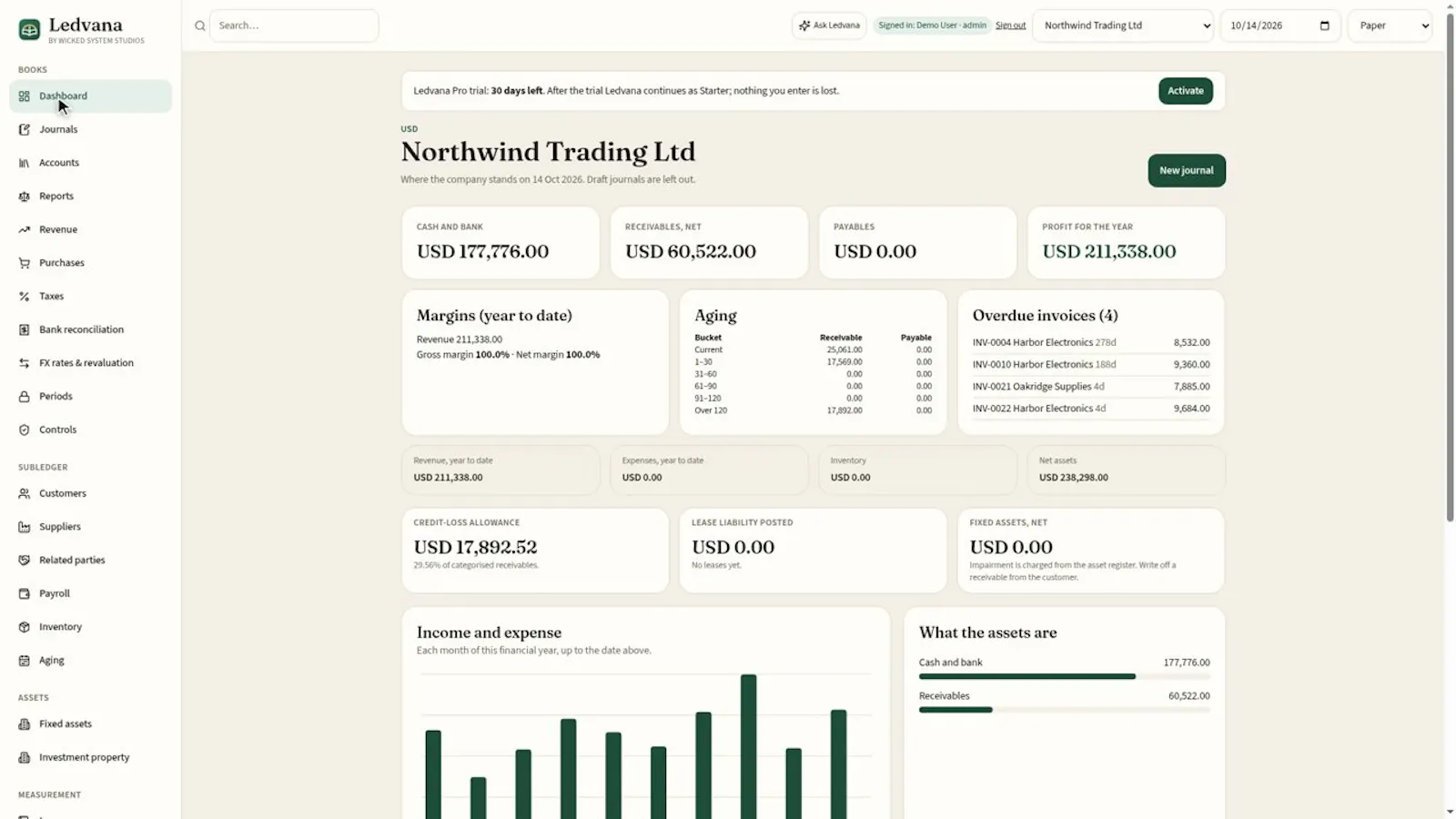Click the Profit for the Year card
This screenshot has height=819, width=1456.
tap(1127, 243)
